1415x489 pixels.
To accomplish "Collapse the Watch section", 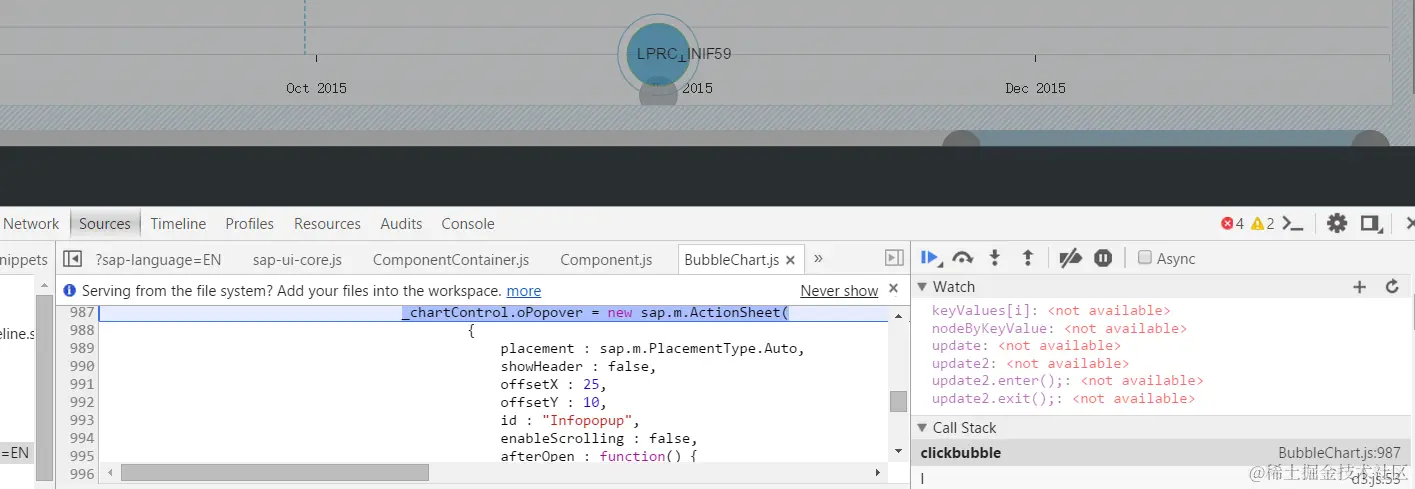I will [x=923, y=287].
